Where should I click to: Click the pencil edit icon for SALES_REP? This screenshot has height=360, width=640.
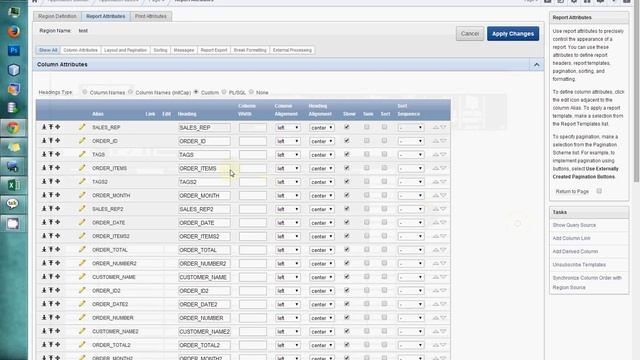pyautogui.click(x=82, y=127)
